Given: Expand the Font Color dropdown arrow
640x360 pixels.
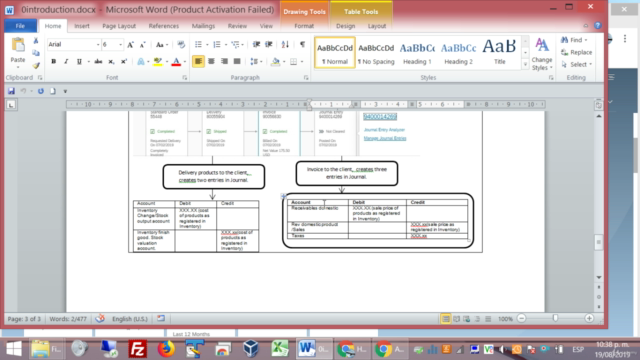Looking at the screenshot, I should point(185,62).
